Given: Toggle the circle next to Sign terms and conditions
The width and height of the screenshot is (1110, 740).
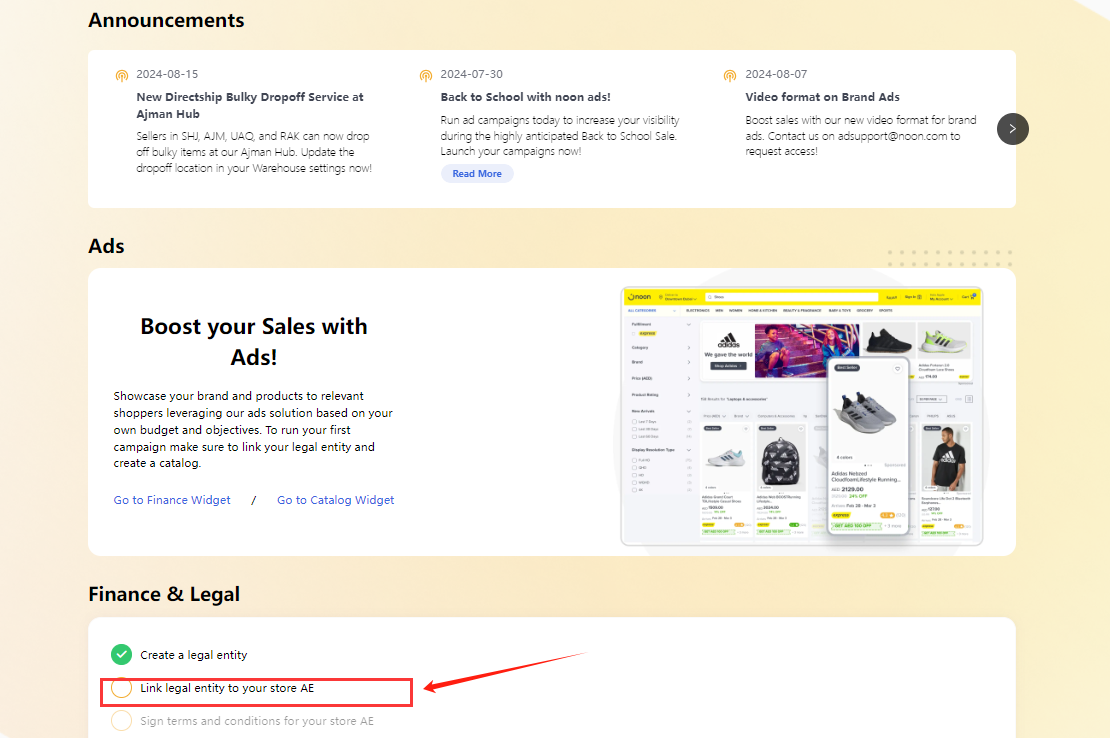Looking at the screenshot, I should (x=121, y=721).
